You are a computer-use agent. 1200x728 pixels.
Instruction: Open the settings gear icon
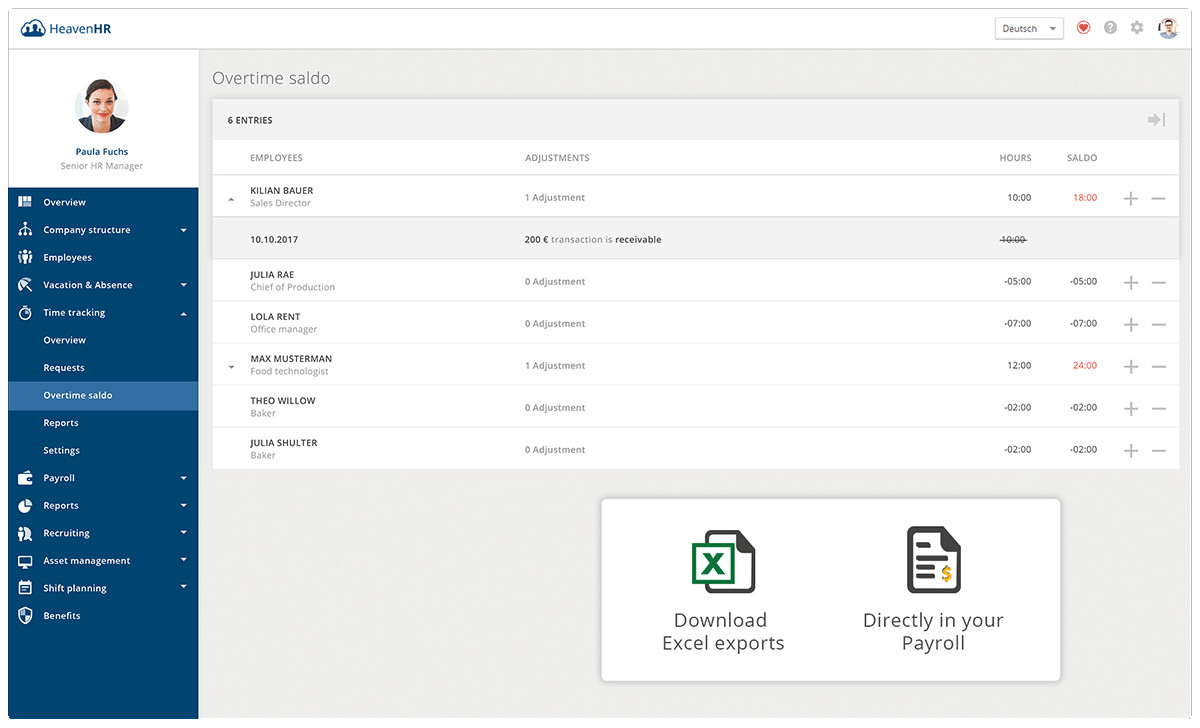click(x=1137, y=28)
